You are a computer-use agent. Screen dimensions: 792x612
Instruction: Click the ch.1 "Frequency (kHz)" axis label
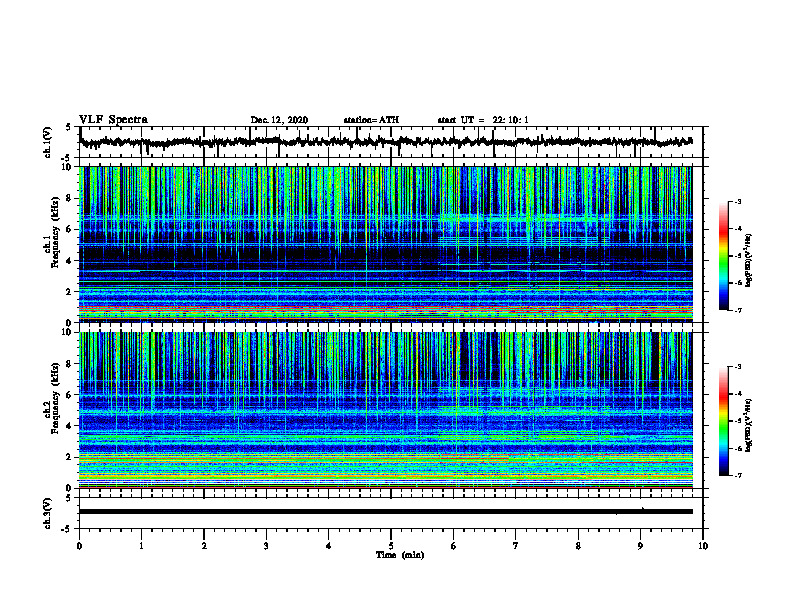(x=55, y=230)
